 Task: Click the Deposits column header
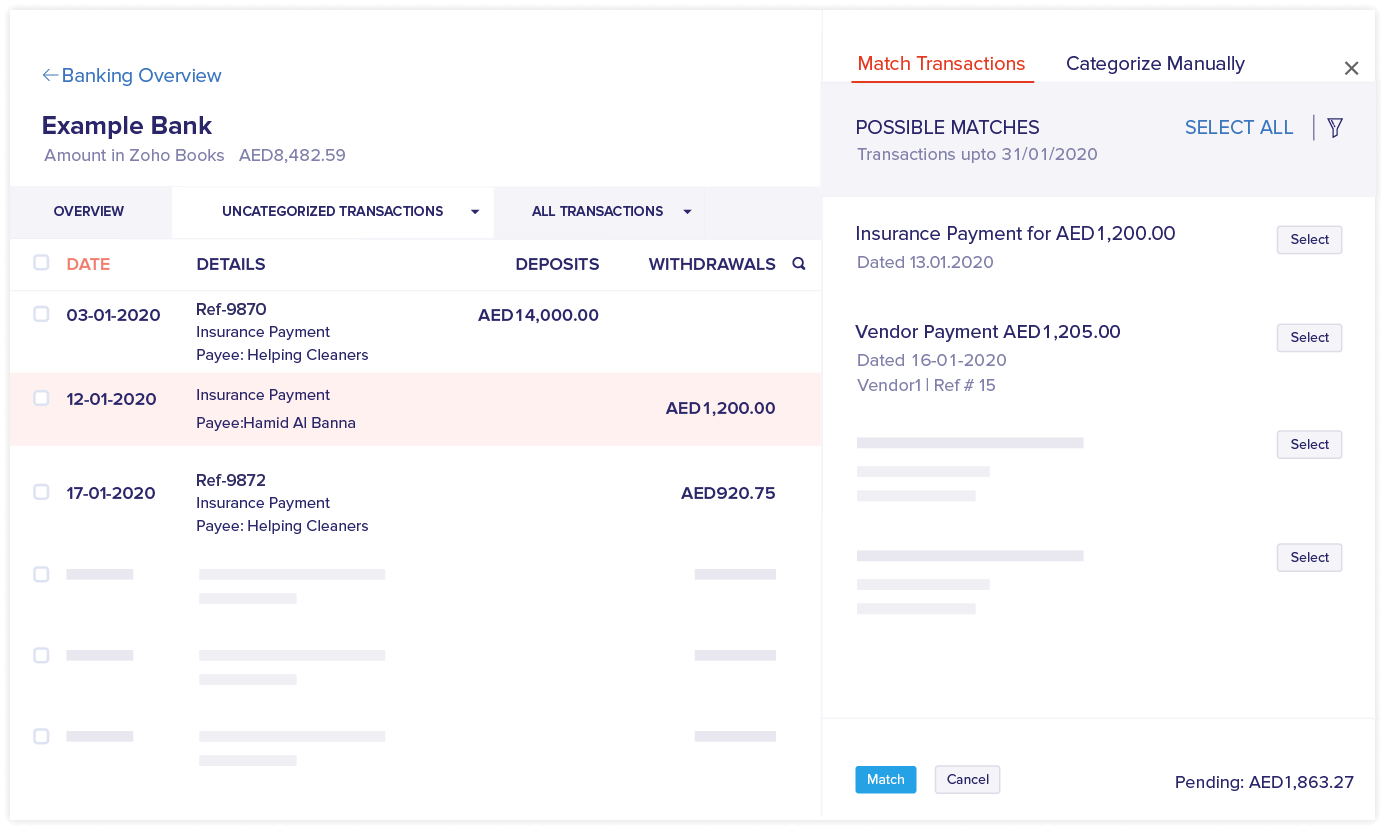click(557, 264)
